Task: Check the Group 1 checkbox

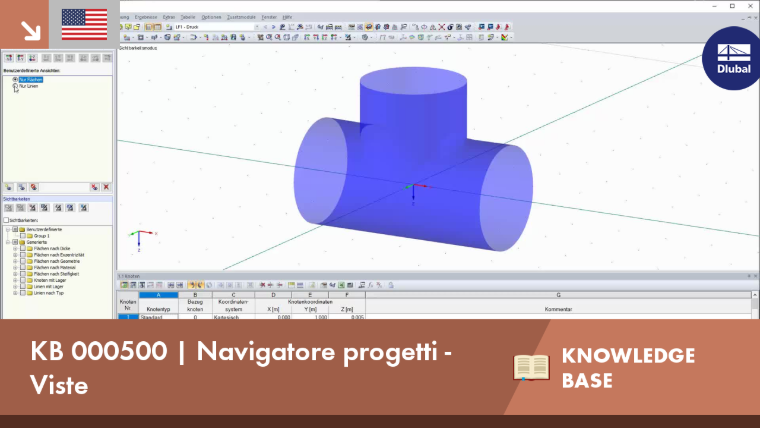Action: click(x=23, y=236)
